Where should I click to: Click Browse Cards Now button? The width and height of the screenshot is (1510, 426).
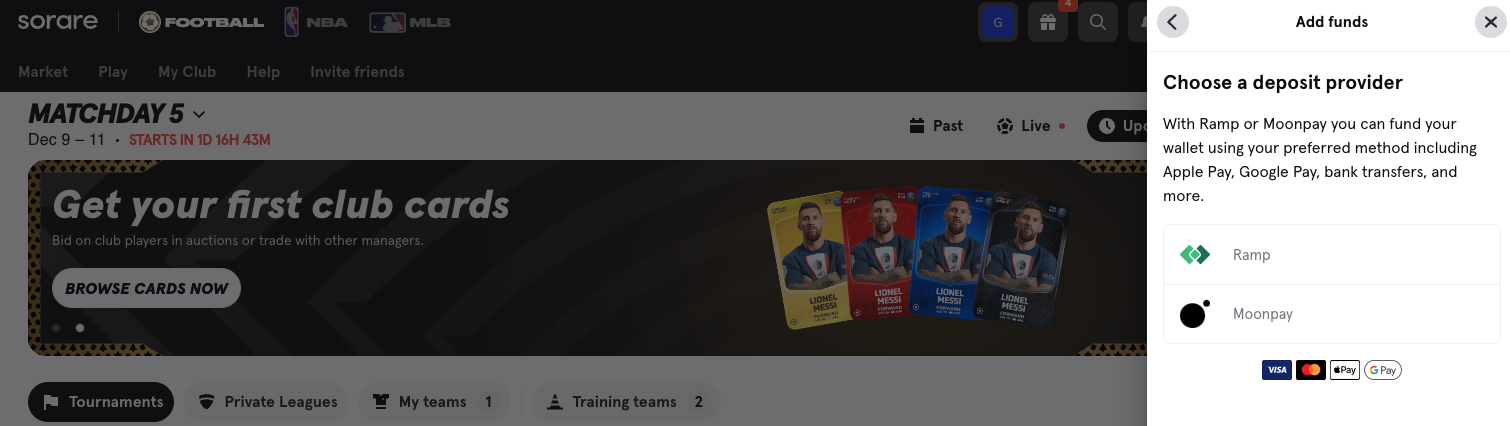point(147,288)
